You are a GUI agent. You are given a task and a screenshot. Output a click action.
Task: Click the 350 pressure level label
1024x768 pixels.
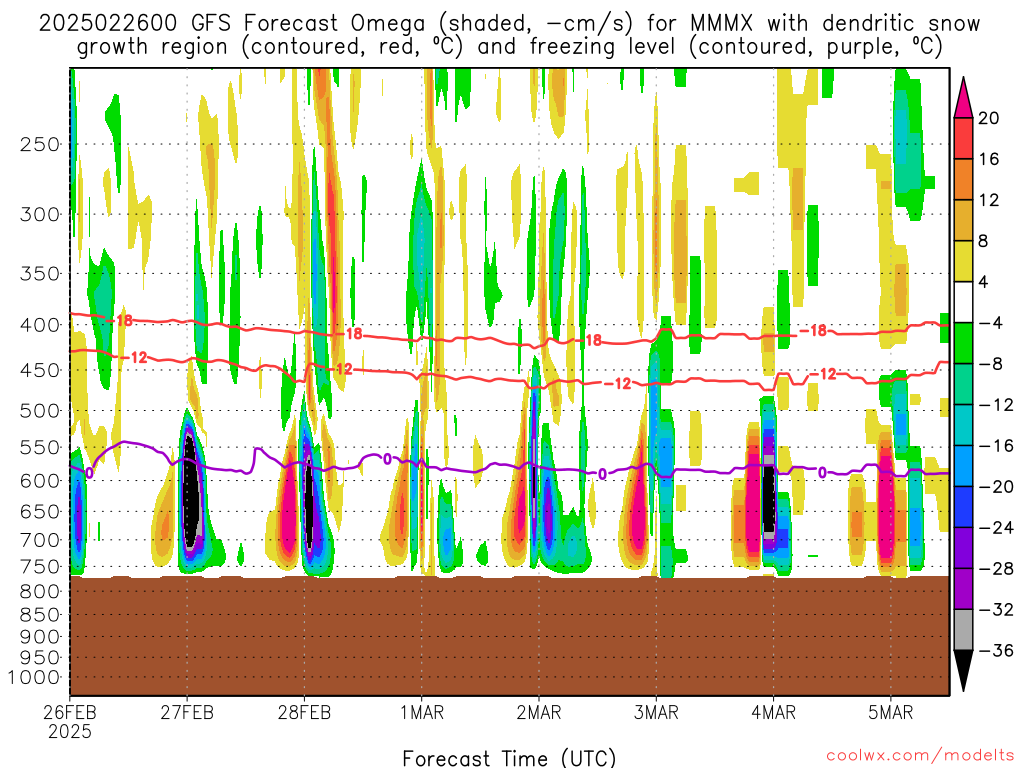[40, 274]
